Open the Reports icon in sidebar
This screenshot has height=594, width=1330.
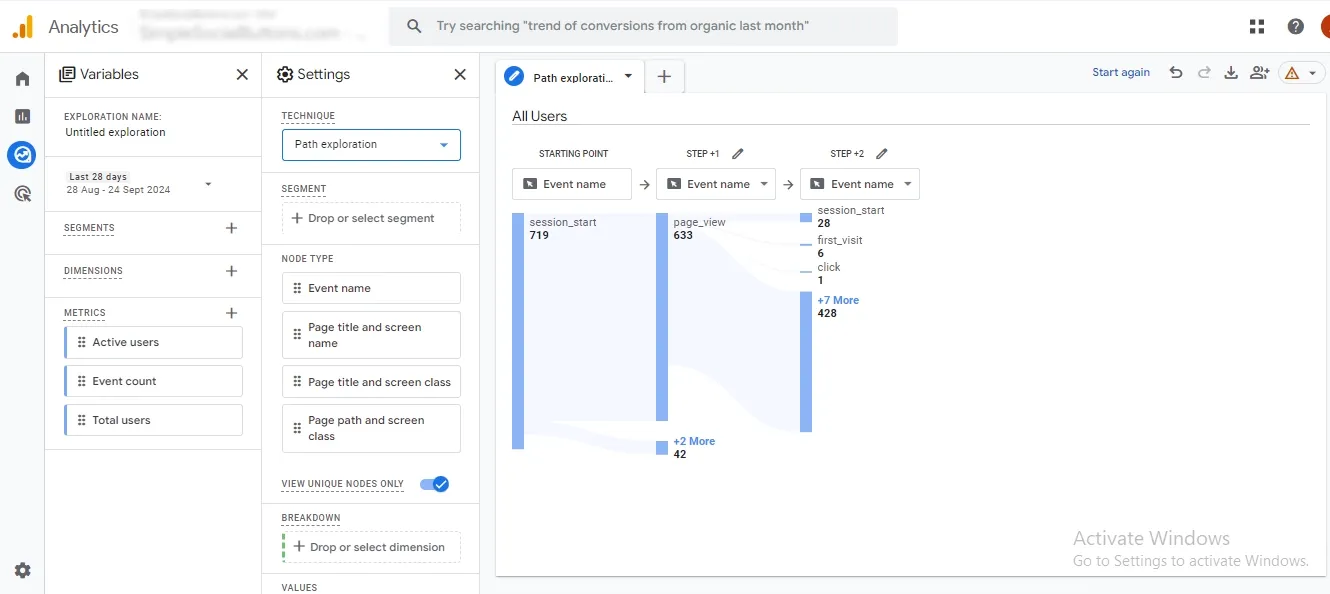[x=22, y=117]
